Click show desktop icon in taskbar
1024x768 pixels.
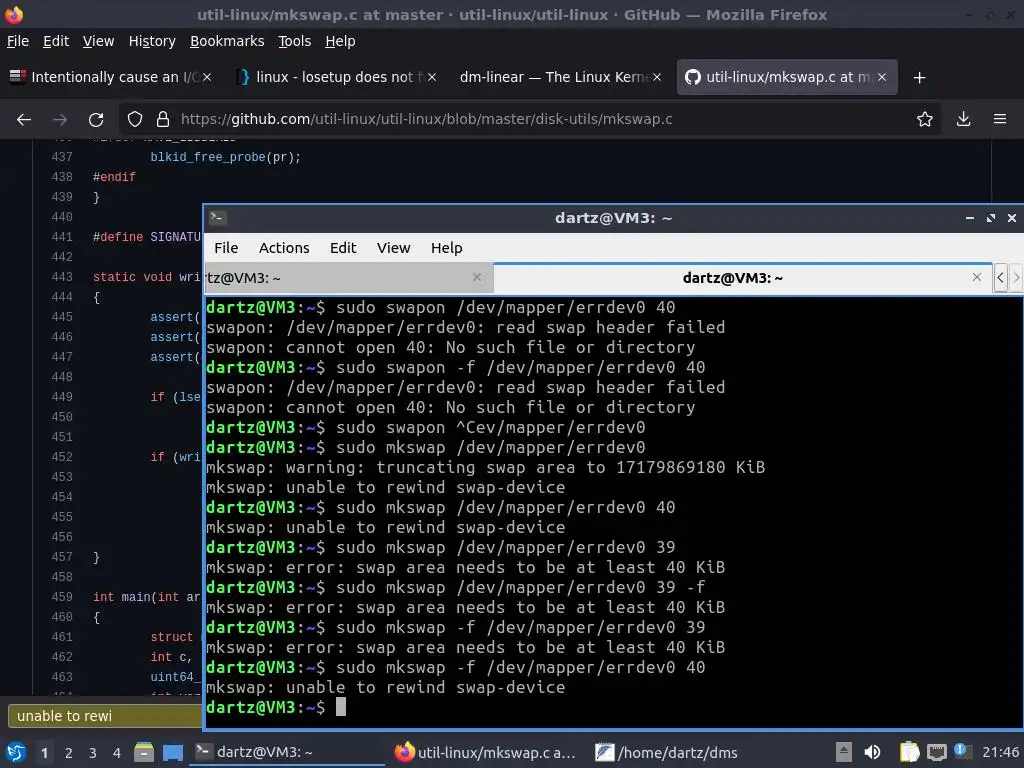point(173,752)
